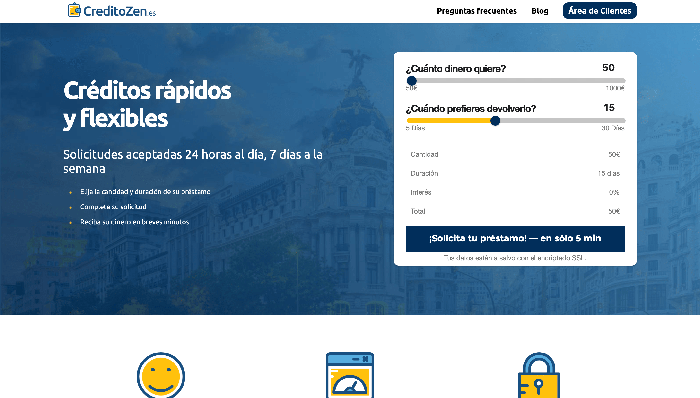This screenshot has height=398, width=700.
Task: Click the CreditoZen logo
Action: [112, 10]
